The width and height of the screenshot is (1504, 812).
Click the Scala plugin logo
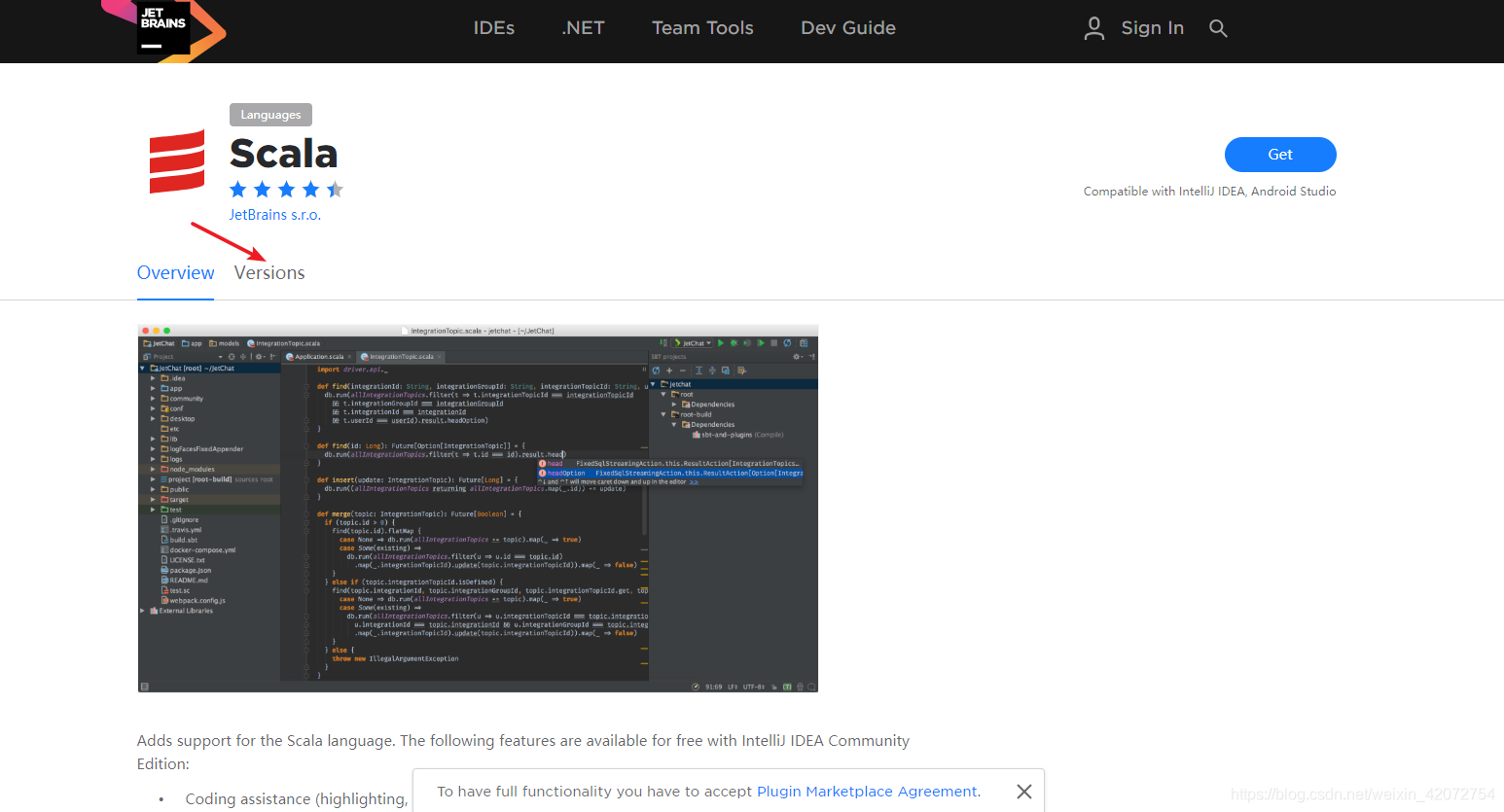click(x=177, y=161)
